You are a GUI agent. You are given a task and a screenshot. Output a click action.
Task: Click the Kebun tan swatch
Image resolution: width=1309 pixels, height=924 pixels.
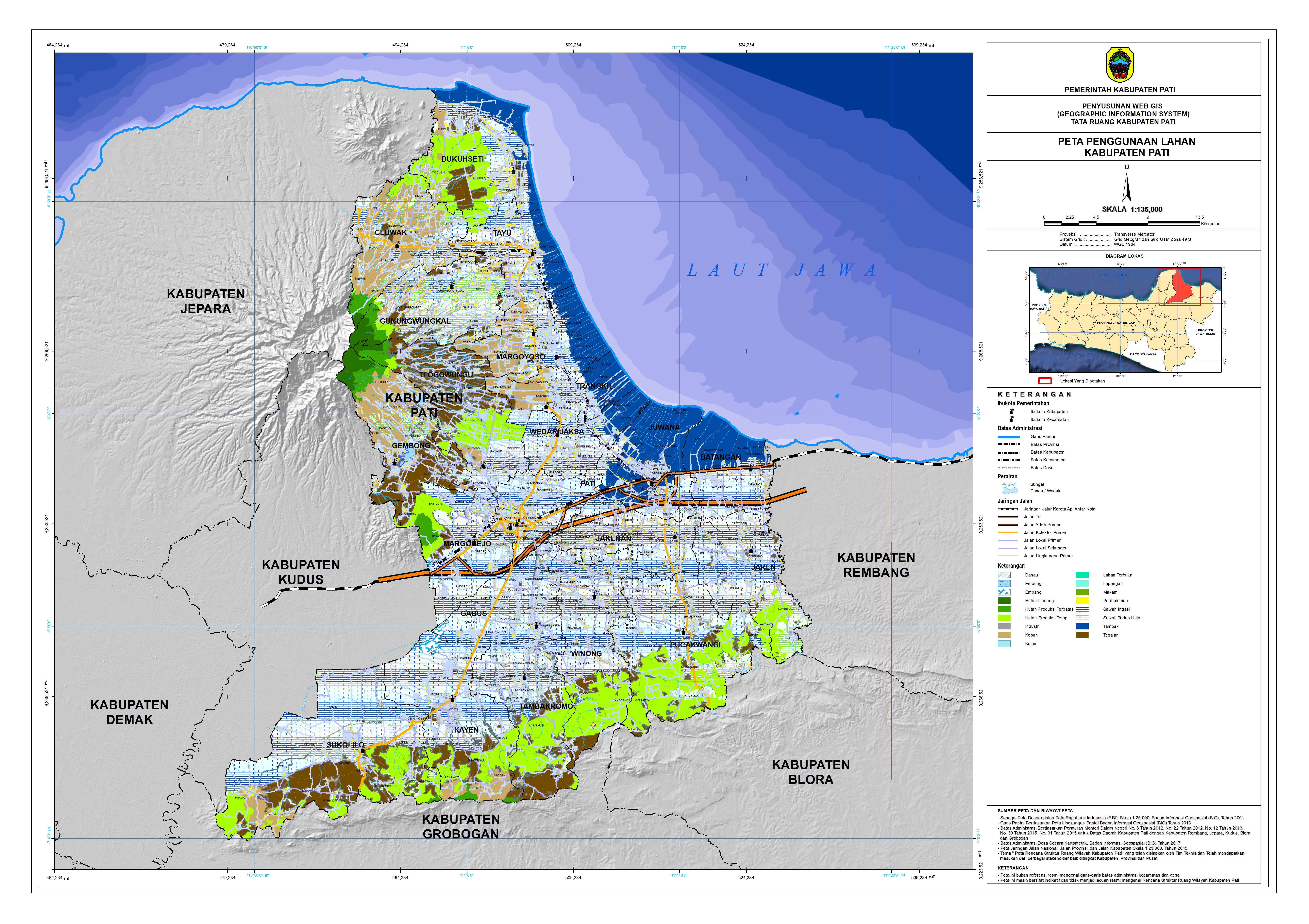coord(1004,635)
